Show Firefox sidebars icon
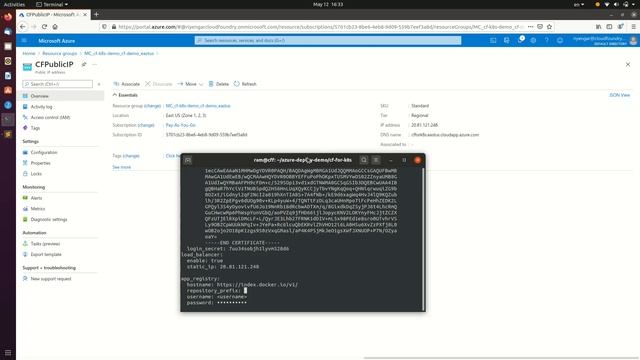This screenshot has height=360, width=640. (609, 27)
